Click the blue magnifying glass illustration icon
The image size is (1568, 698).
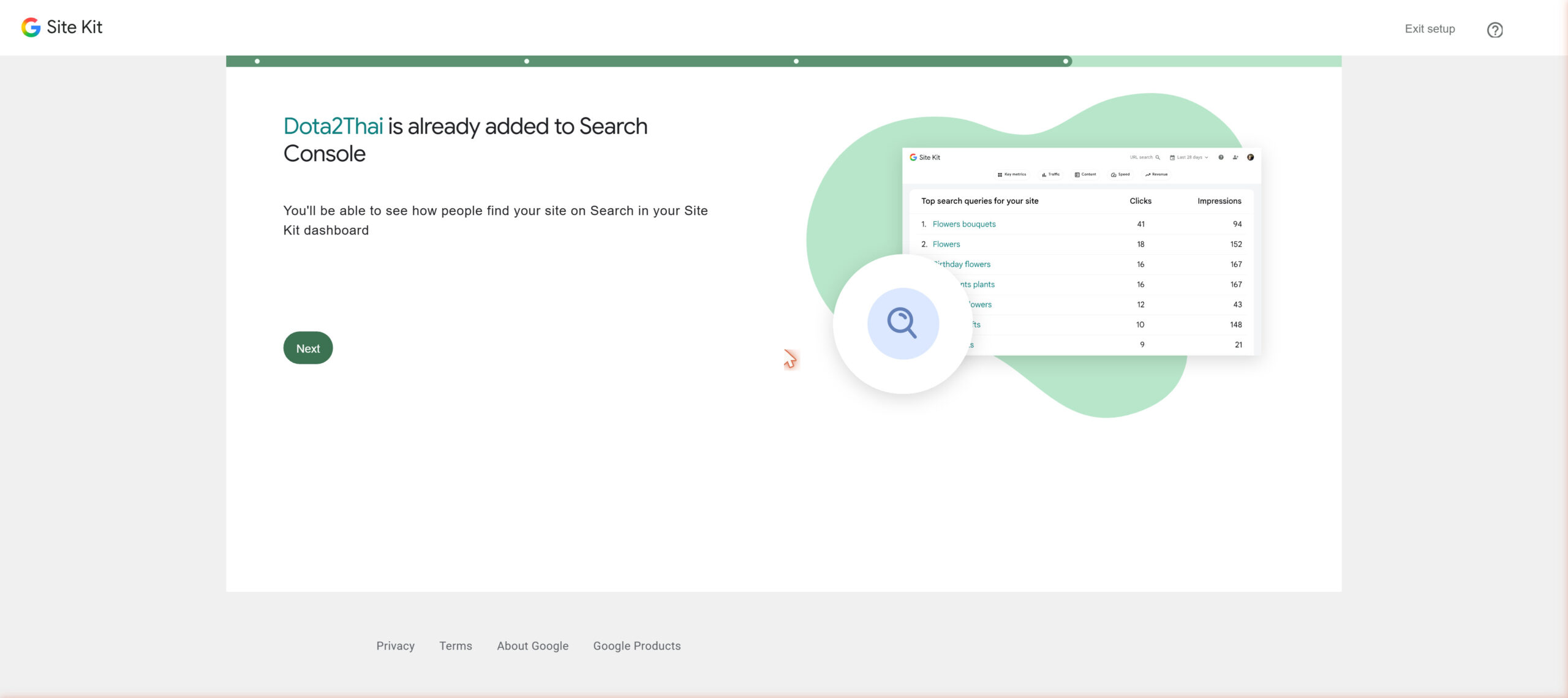click(903, 323)
